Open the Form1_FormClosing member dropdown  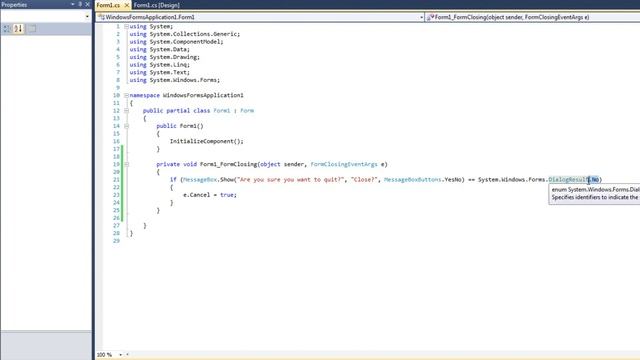[x=533, y=17]
